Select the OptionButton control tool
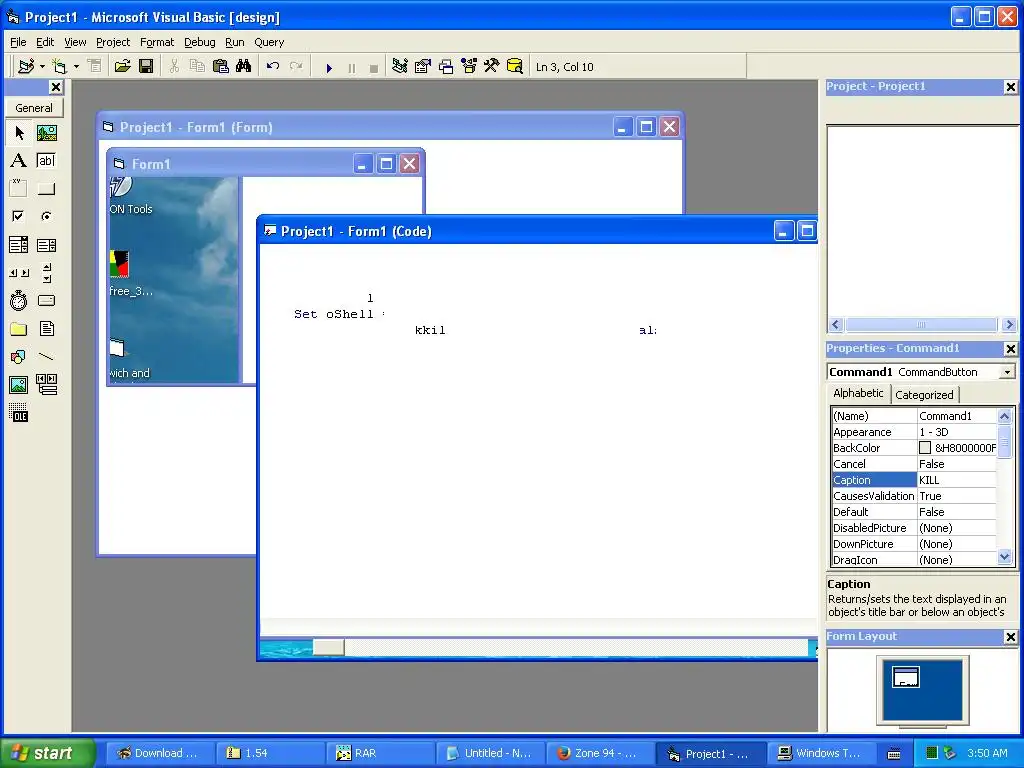The image size is (1024, 768). tap(46, 216)
